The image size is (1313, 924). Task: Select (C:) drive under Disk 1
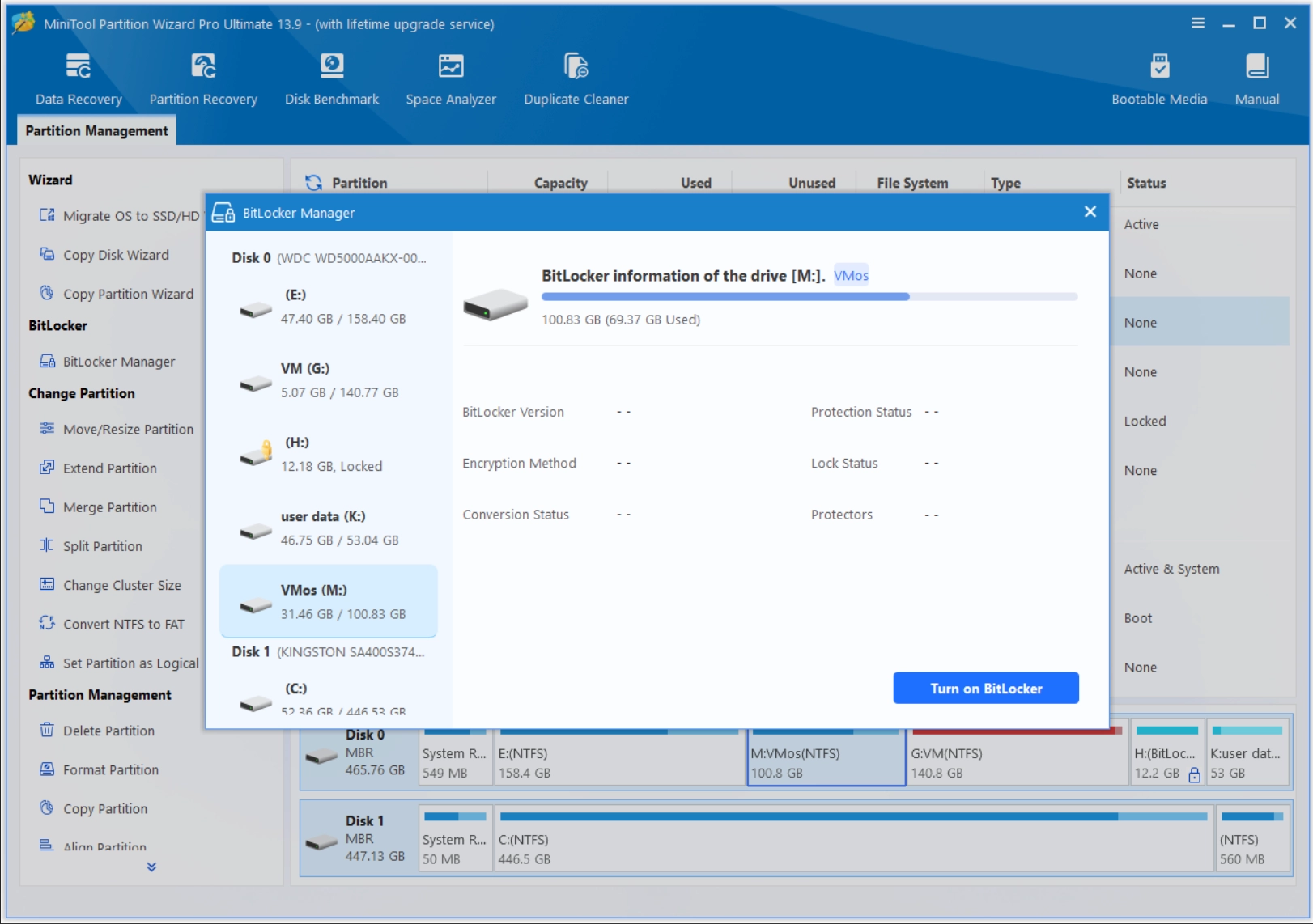point(329,697)
